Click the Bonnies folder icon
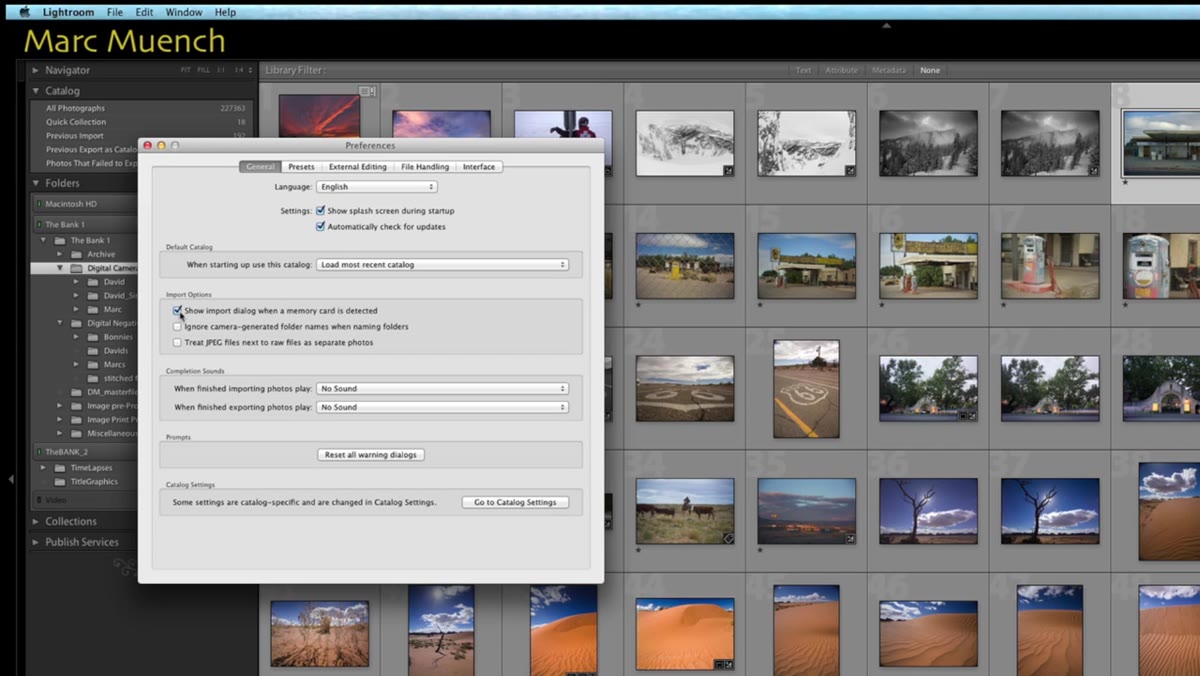Screen dimensions: 1200x676 [93, 337]
